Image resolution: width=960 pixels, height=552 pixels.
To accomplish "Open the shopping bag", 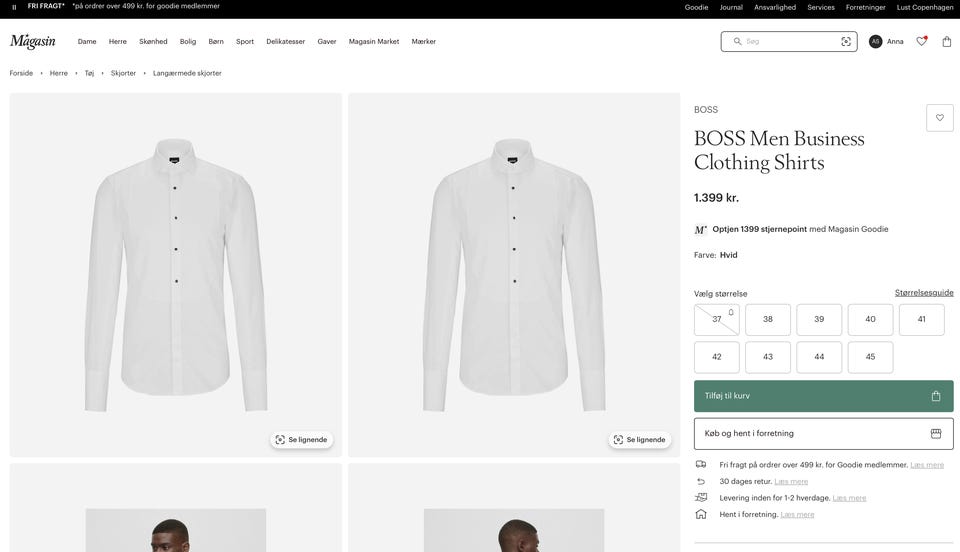I will point(947,41).
